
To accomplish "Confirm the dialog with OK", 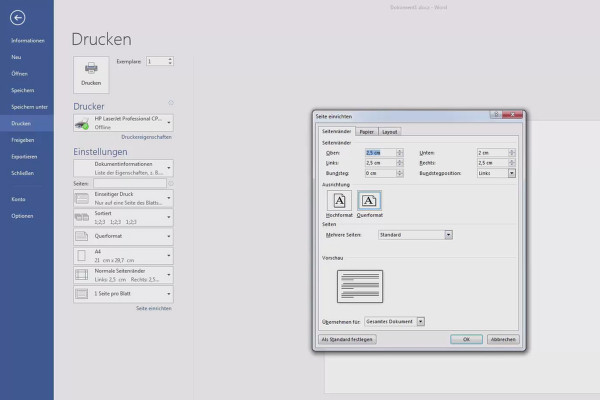I will tap(466, 339).
